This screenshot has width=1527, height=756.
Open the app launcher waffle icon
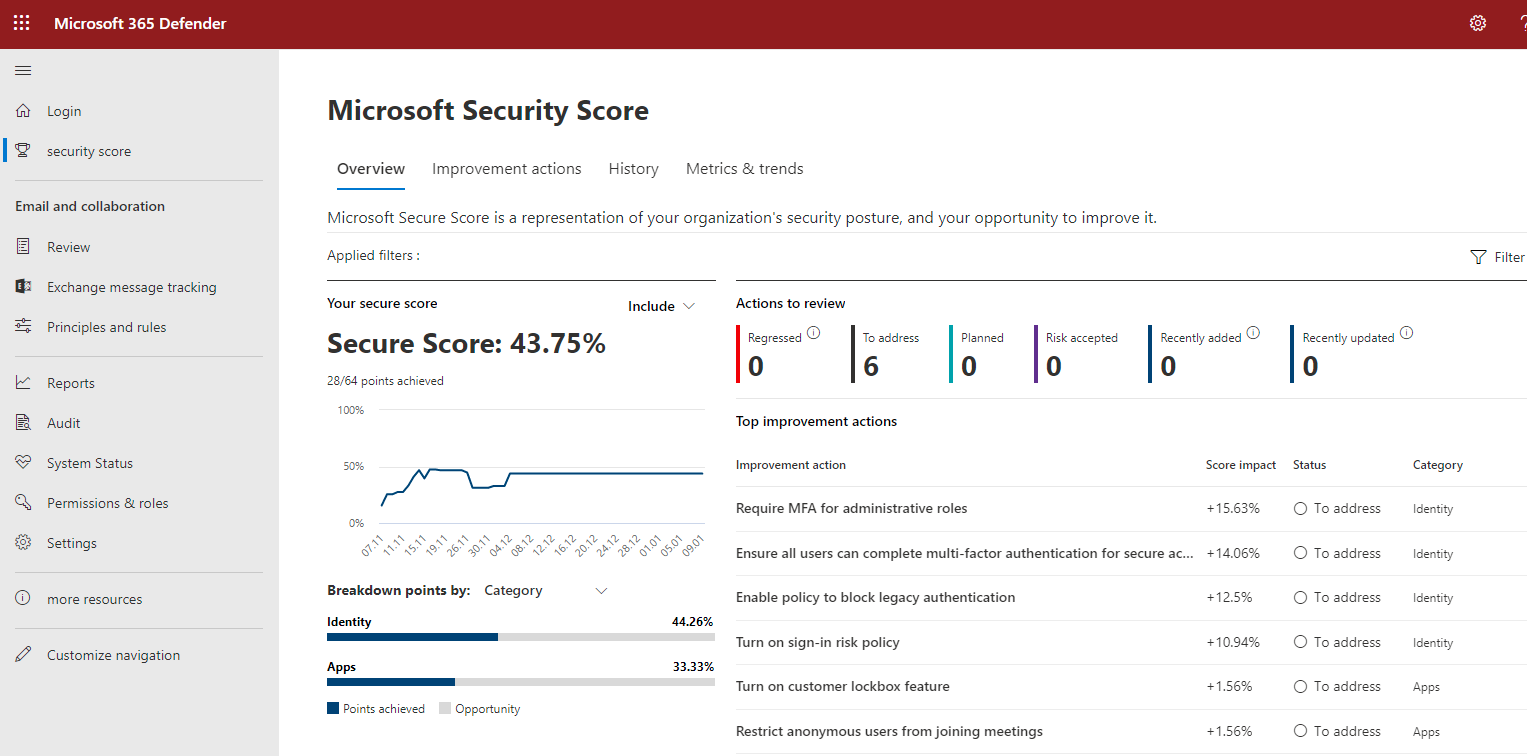click(x=21, y=23)
